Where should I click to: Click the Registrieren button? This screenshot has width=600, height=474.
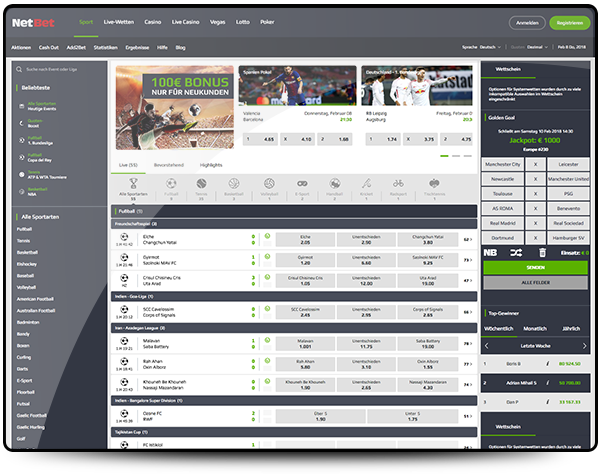[x=569, y=23]
